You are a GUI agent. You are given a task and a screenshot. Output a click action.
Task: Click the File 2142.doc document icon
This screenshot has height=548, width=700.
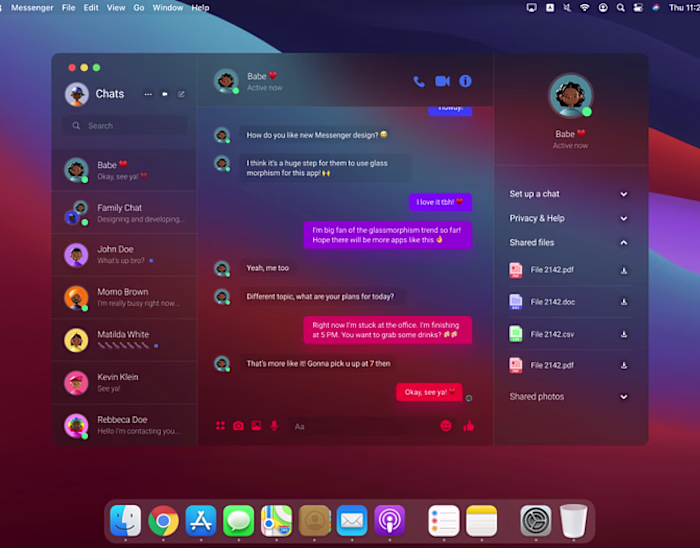[516, 302]
